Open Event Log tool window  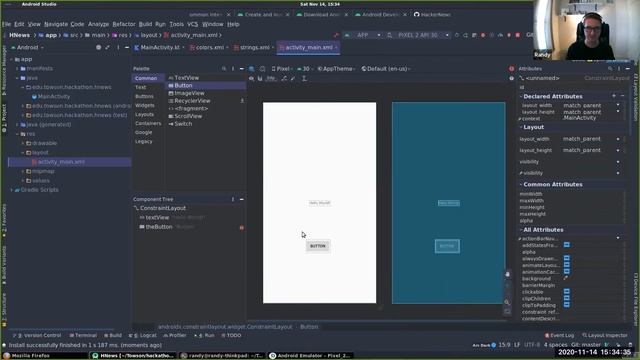coord(559,335)
